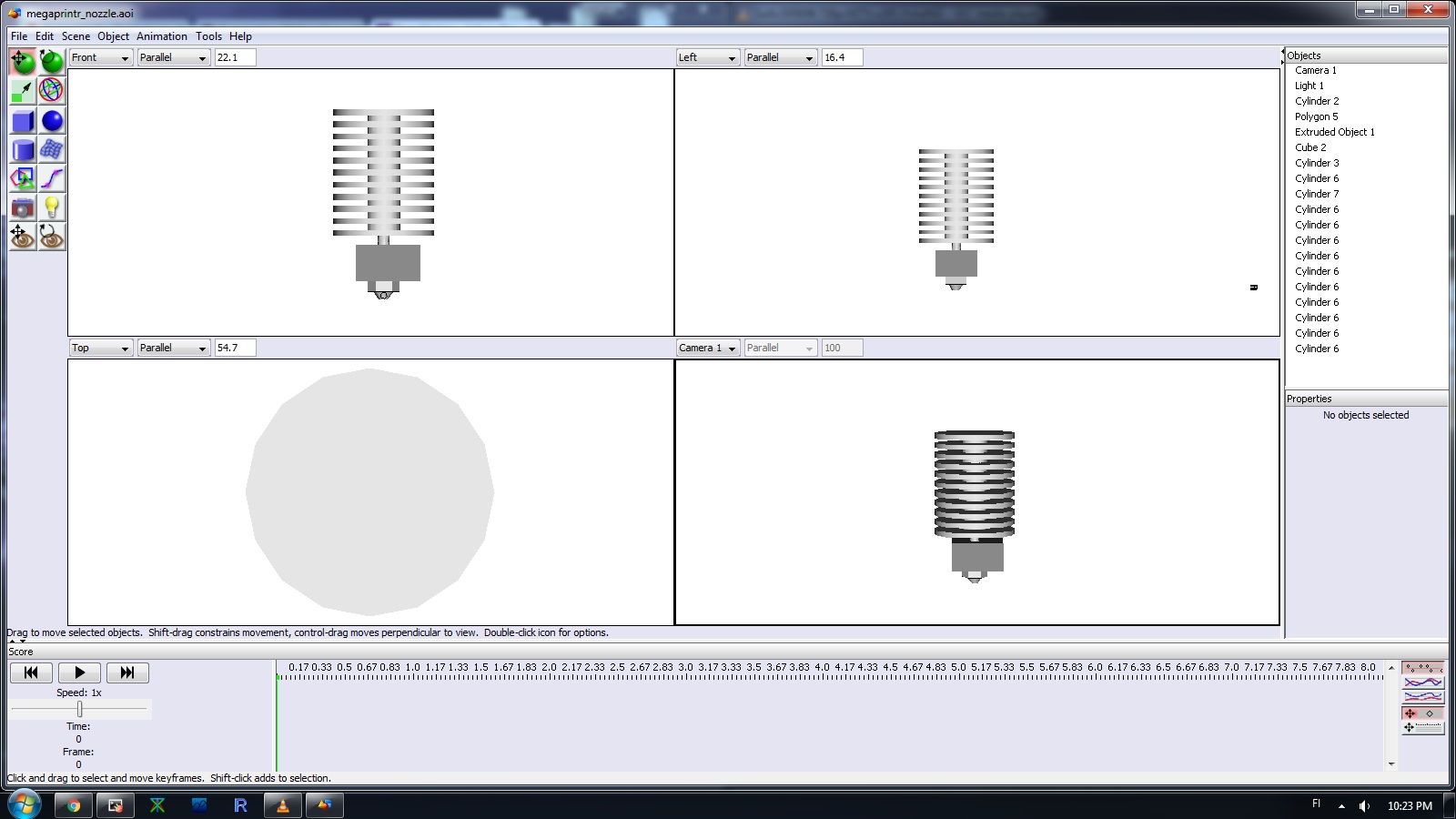Pick the Create Cylinder tool
1456x819 pixels.
(23, 150)
